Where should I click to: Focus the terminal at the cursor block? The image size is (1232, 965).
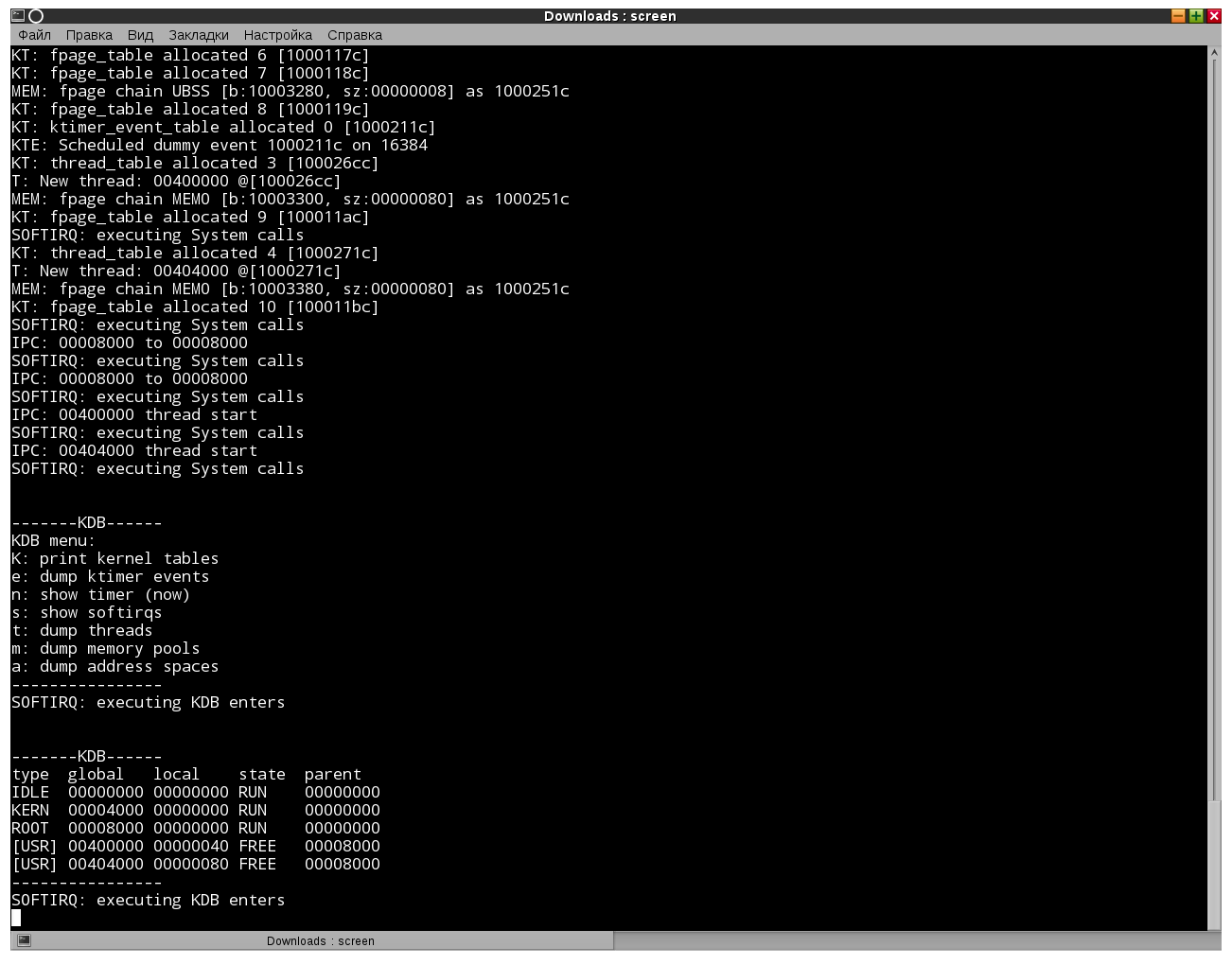coord(16,918)
